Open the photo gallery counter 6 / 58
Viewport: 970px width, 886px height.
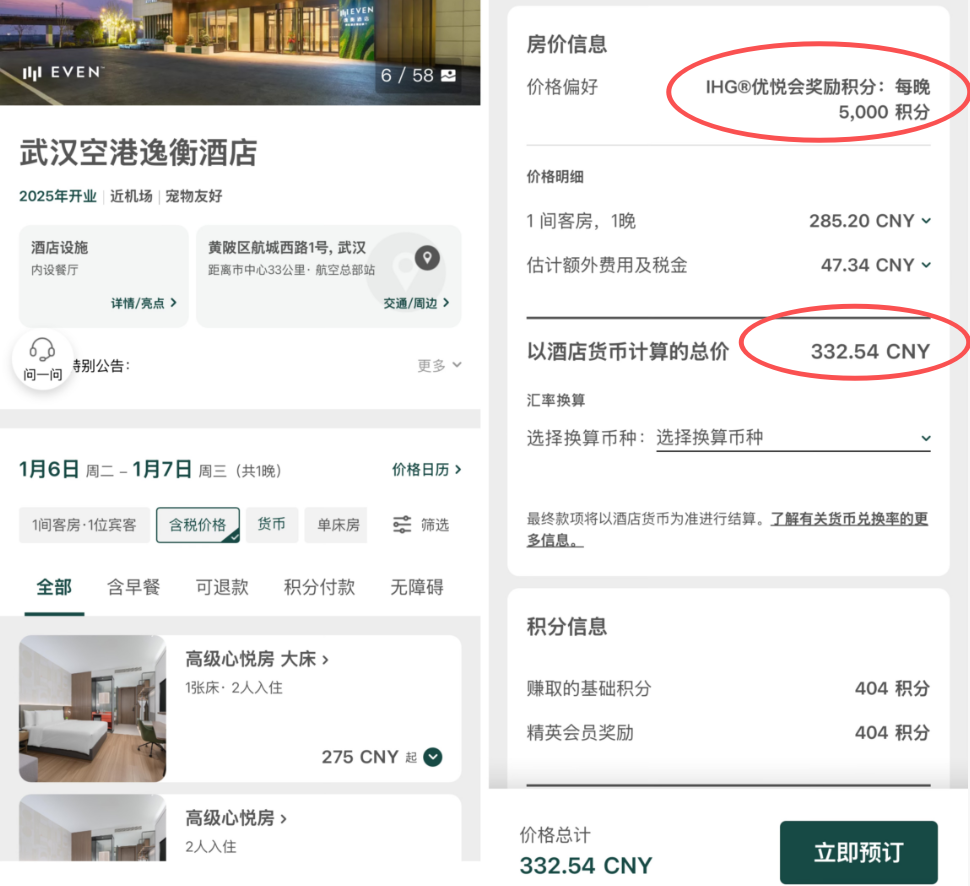point(418,75)
